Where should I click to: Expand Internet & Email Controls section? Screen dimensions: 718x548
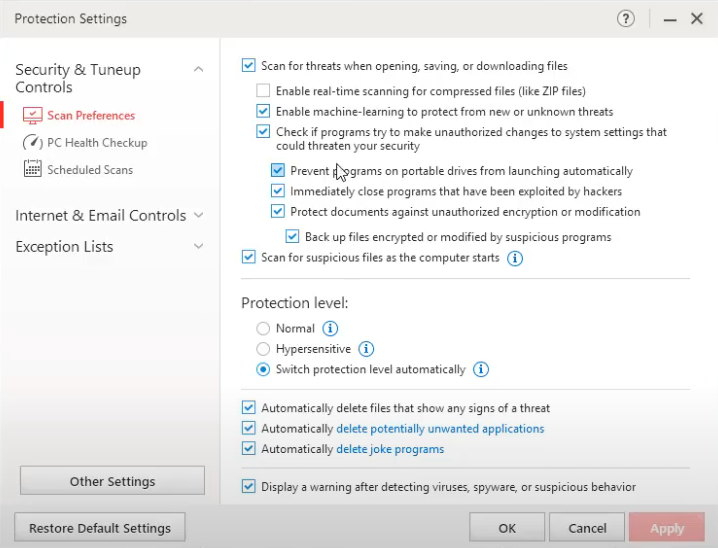coord(198,215)
